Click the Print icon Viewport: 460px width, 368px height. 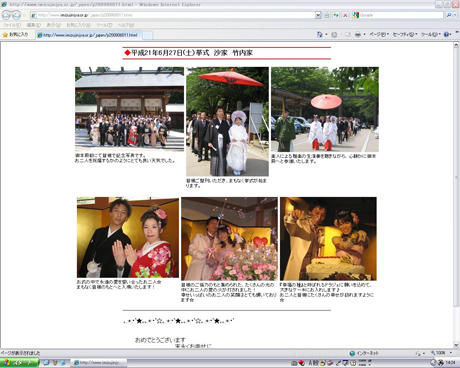[358, 34]
